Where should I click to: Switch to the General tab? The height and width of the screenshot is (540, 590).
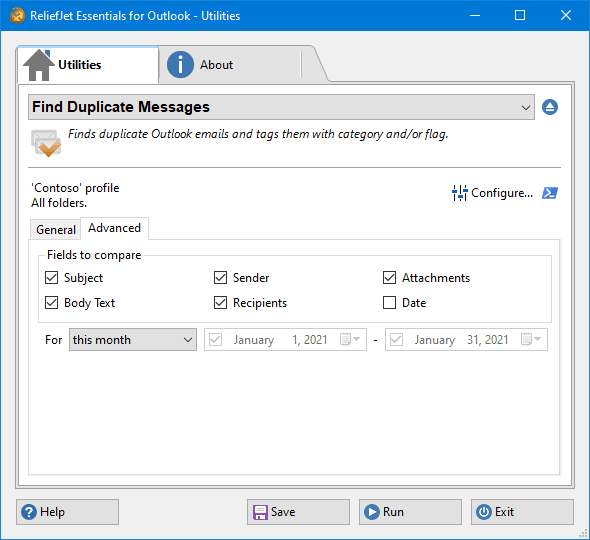point(56,230)
